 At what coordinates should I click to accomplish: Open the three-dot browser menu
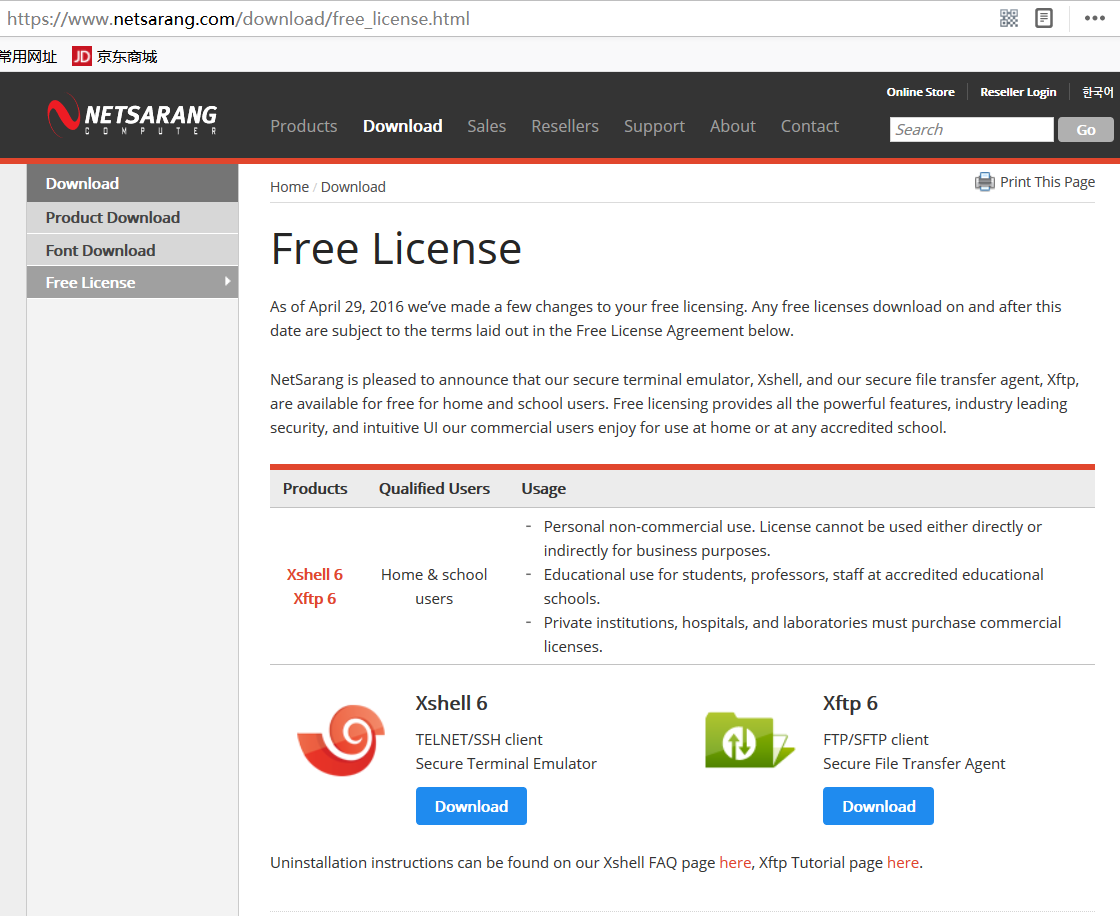point(1094,19)
